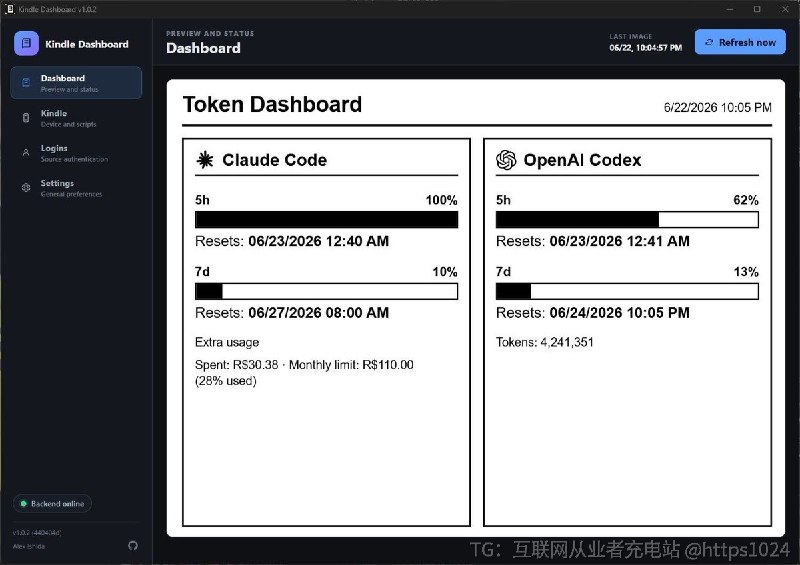Click the Extra usage label
This screenshot has height=565, width=800.
click(x=227, y=342)
